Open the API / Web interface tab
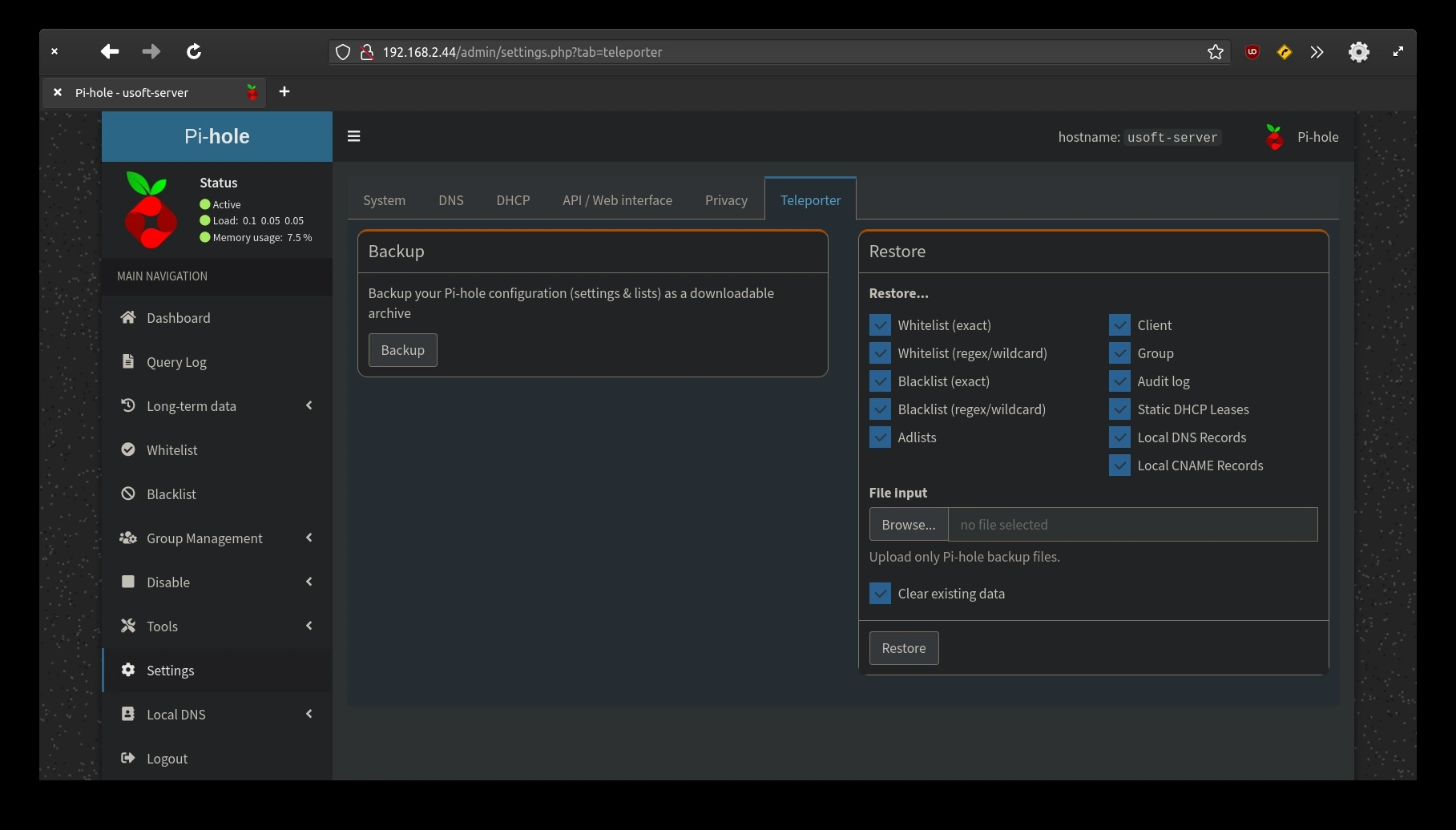This screenshot has height=830, width=1456. [x=617, y=200]
